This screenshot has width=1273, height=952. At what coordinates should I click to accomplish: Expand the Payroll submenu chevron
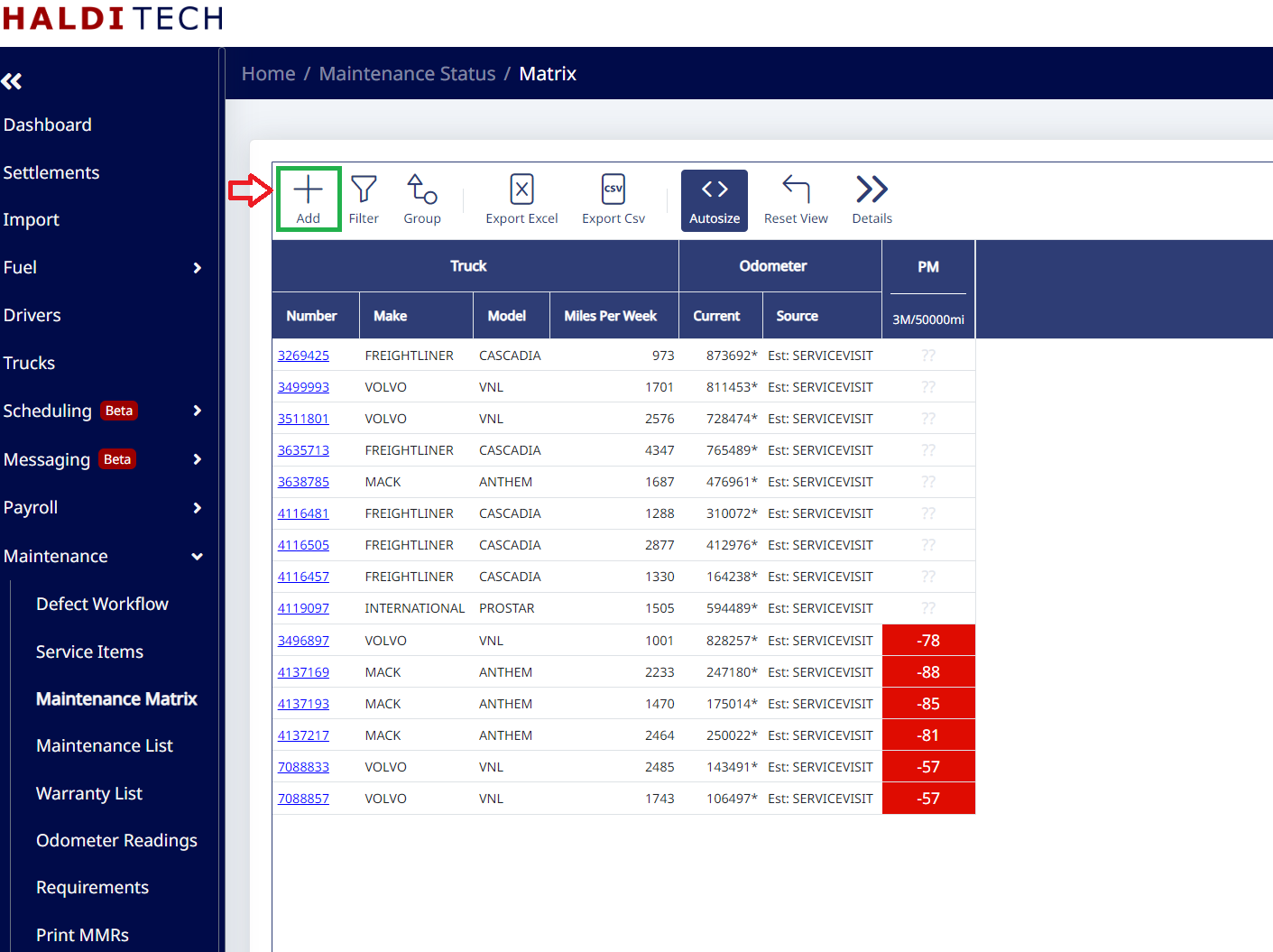coord(198,508)
